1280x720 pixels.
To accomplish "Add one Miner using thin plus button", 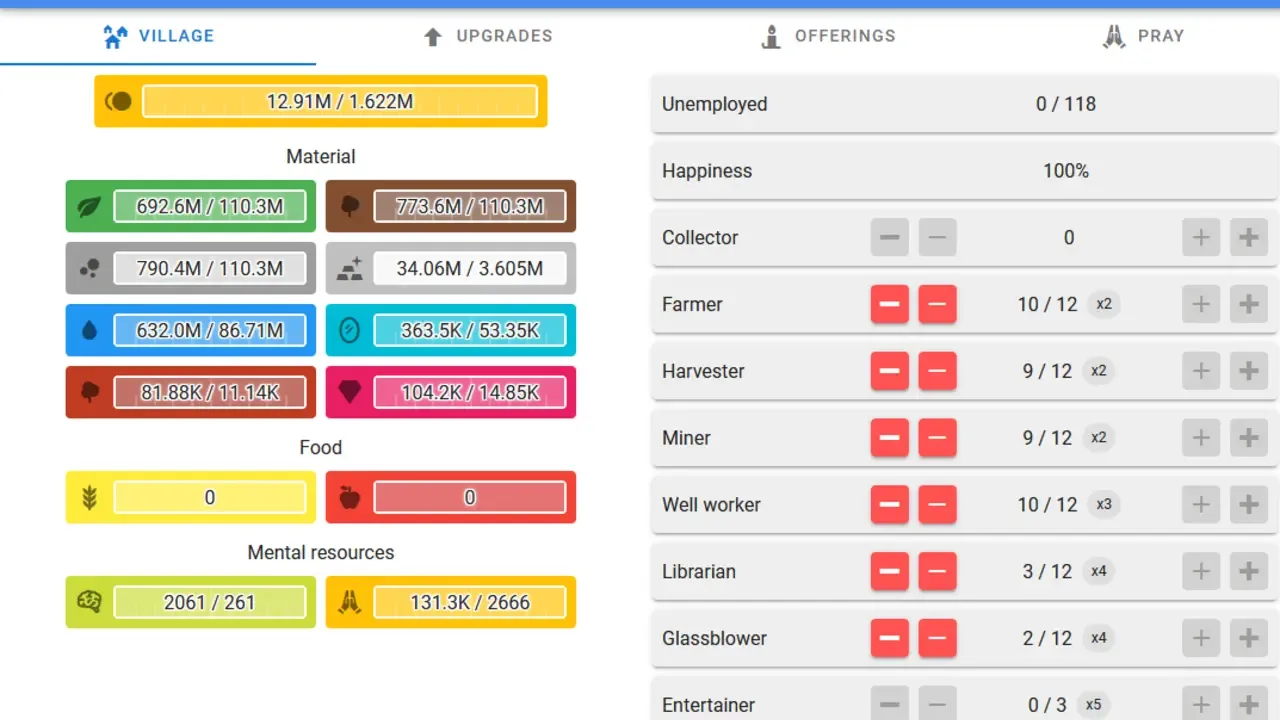I will pos(1201,438).
